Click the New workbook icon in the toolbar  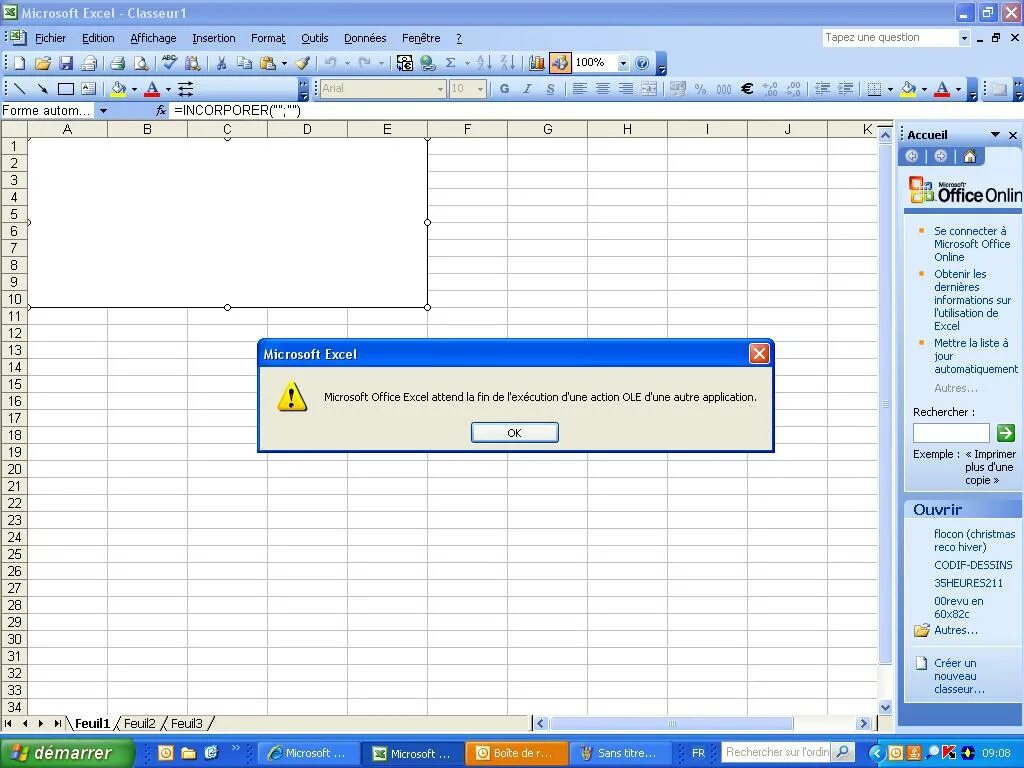point(20,63)
